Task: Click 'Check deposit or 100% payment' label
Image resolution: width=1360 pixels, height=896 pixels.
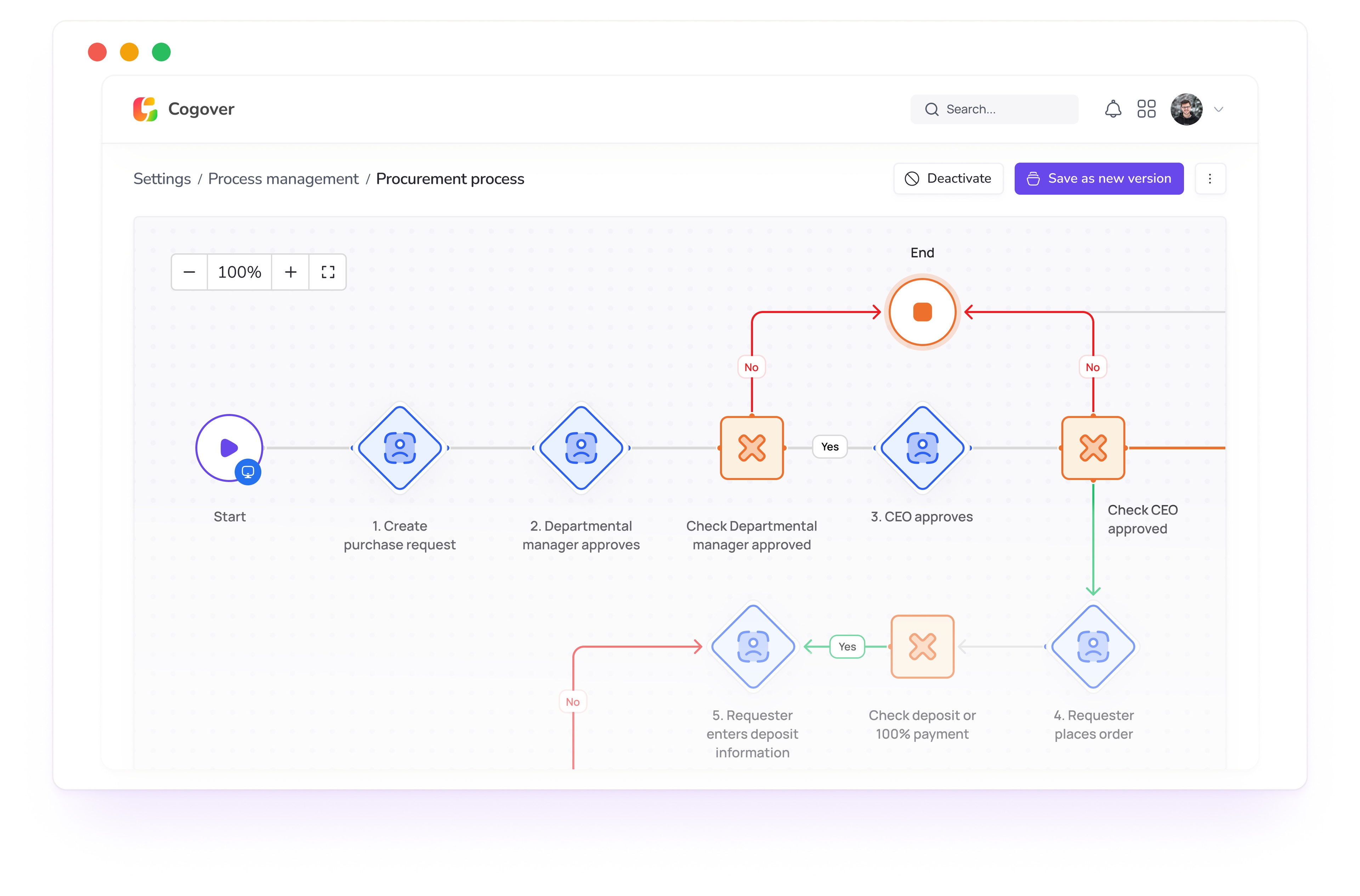Action: [x=922, y=725]
